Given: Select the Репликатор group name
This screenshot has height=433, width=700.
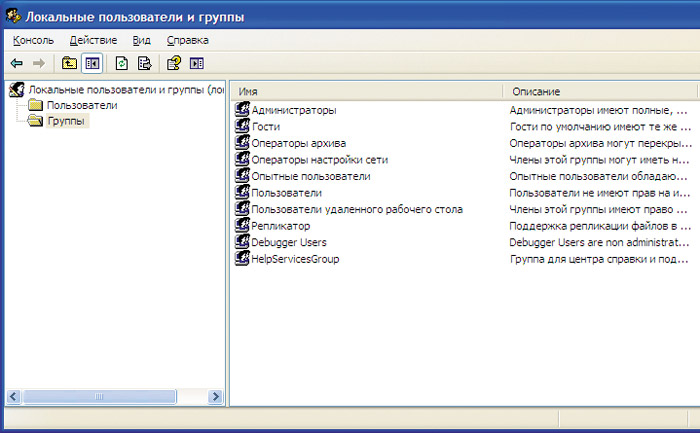Looking at the screenshot, I should (x=281, y=226).
